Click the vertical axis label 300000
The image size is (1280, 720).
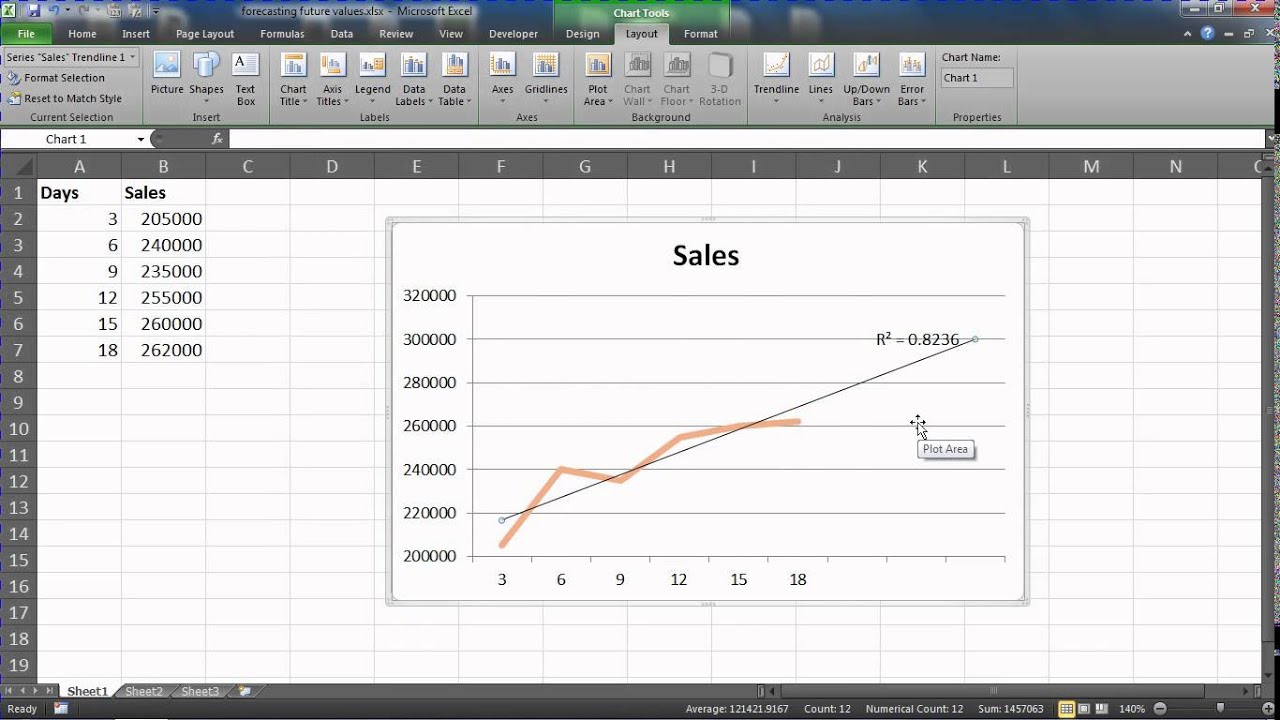[429, 339]
